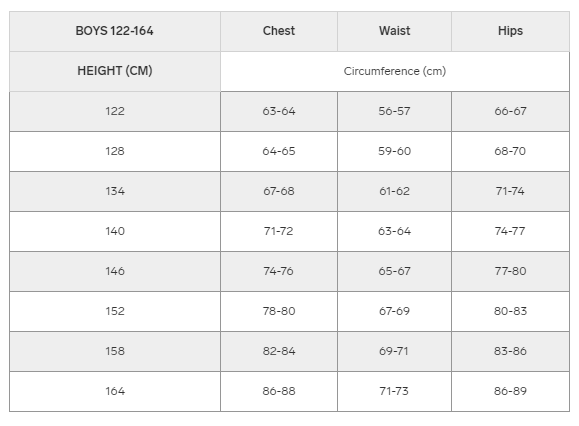Select the height 164 row cell
The height and width of the screenshot is (426, 579).
[115, 391]
